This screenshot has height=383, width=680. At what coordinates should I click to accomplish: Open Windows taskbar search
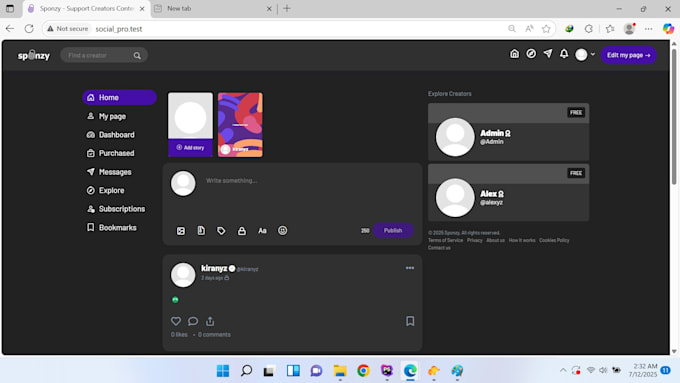pyautogui.click(x=246, y=371)
